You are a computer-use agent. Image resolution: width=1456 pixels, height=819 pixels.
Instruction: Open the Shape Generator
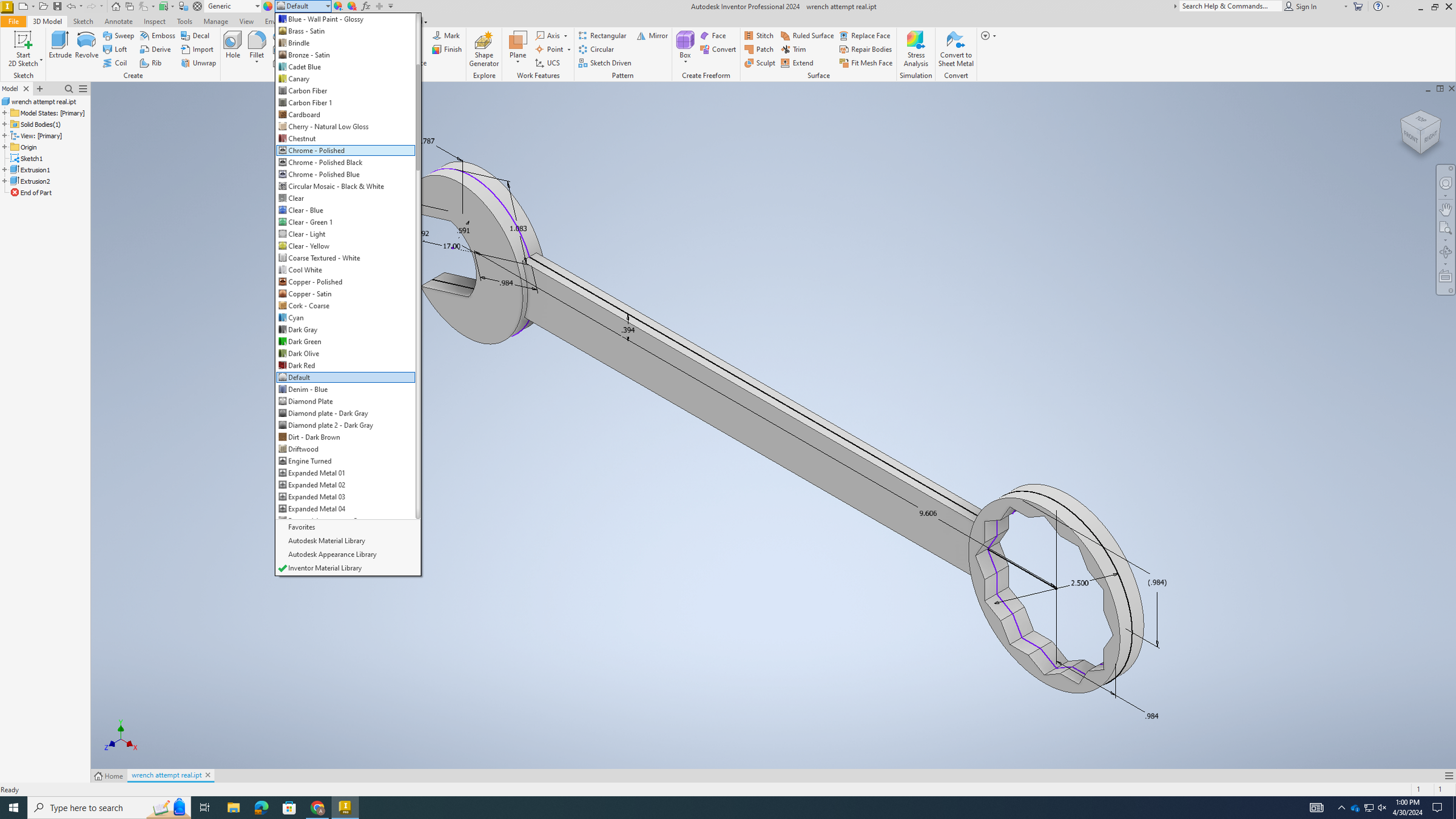pos(484,49)
